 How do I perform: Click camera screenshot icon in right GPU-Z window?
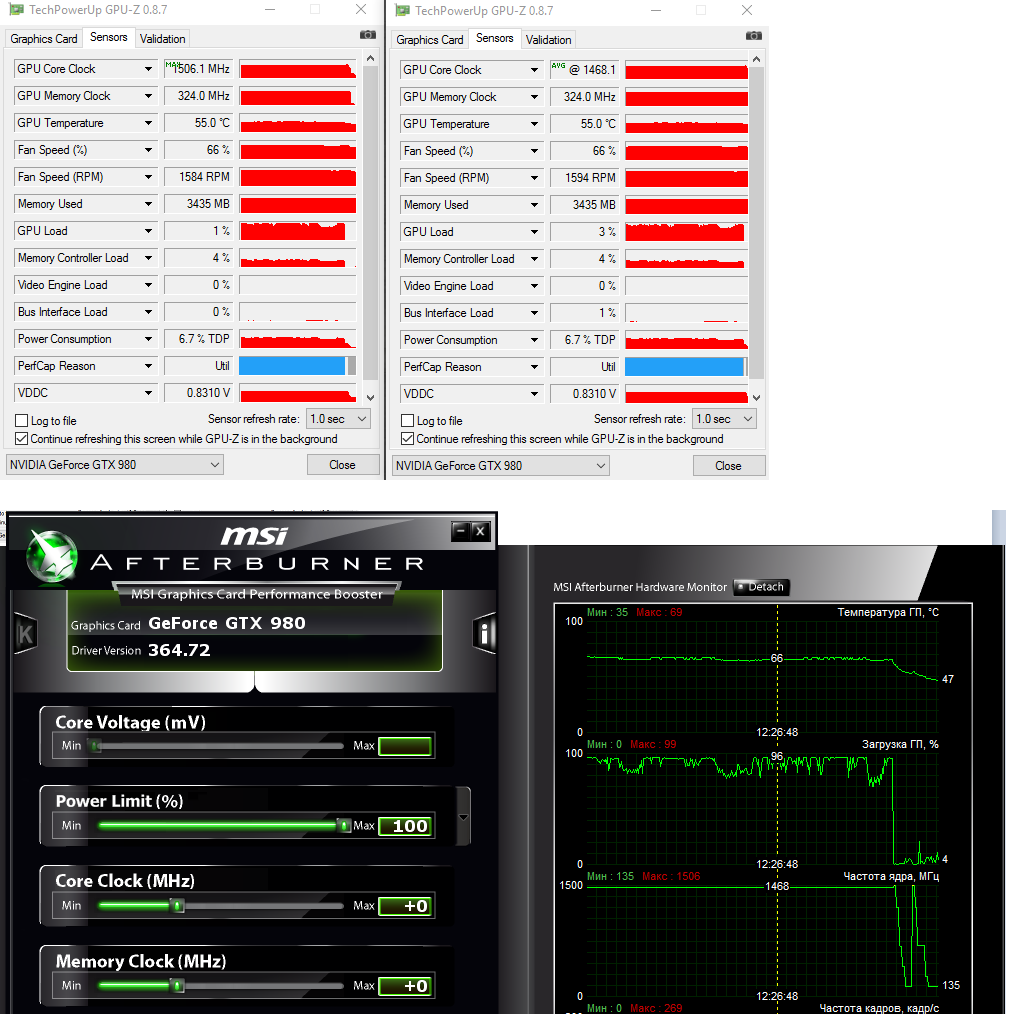pyautogui.click(x=754, y=35)
